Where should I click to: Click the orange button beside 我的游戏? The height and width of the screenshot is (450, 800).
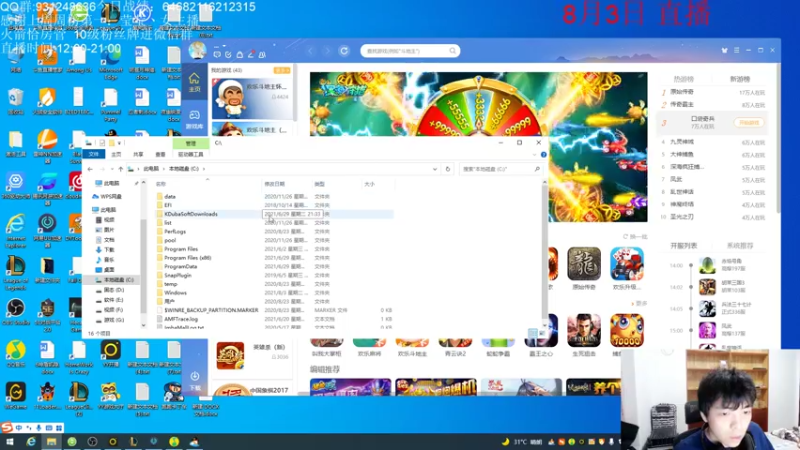click(x=282, y=70)
